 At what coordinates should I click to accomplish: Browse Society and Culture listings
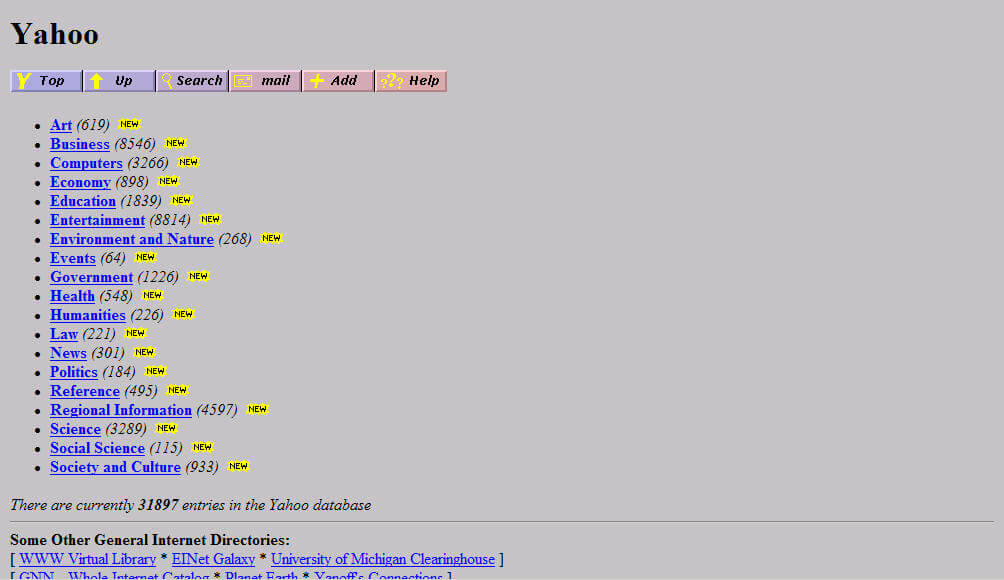pos(115,467)
